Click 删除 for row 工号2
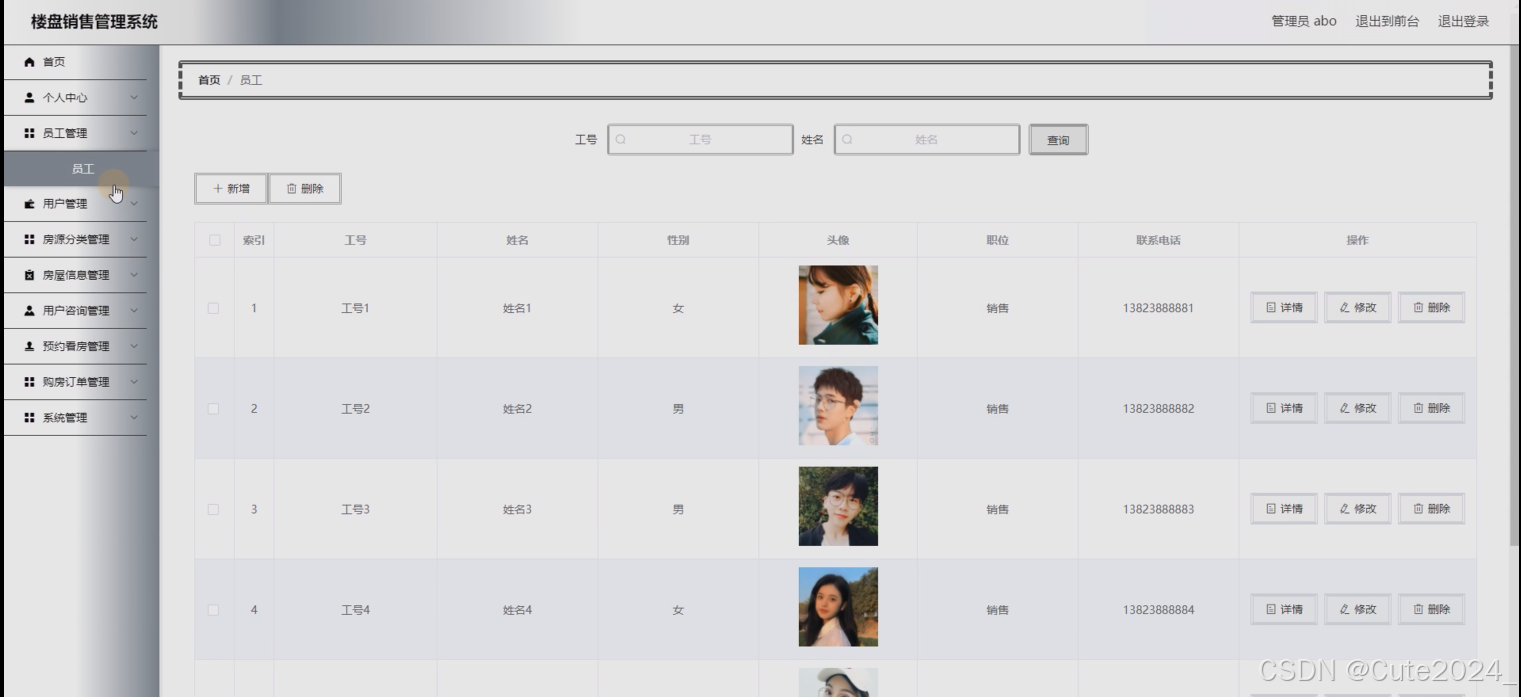The height and width of the screenshot is (697, 1521). pos(1431,408)
